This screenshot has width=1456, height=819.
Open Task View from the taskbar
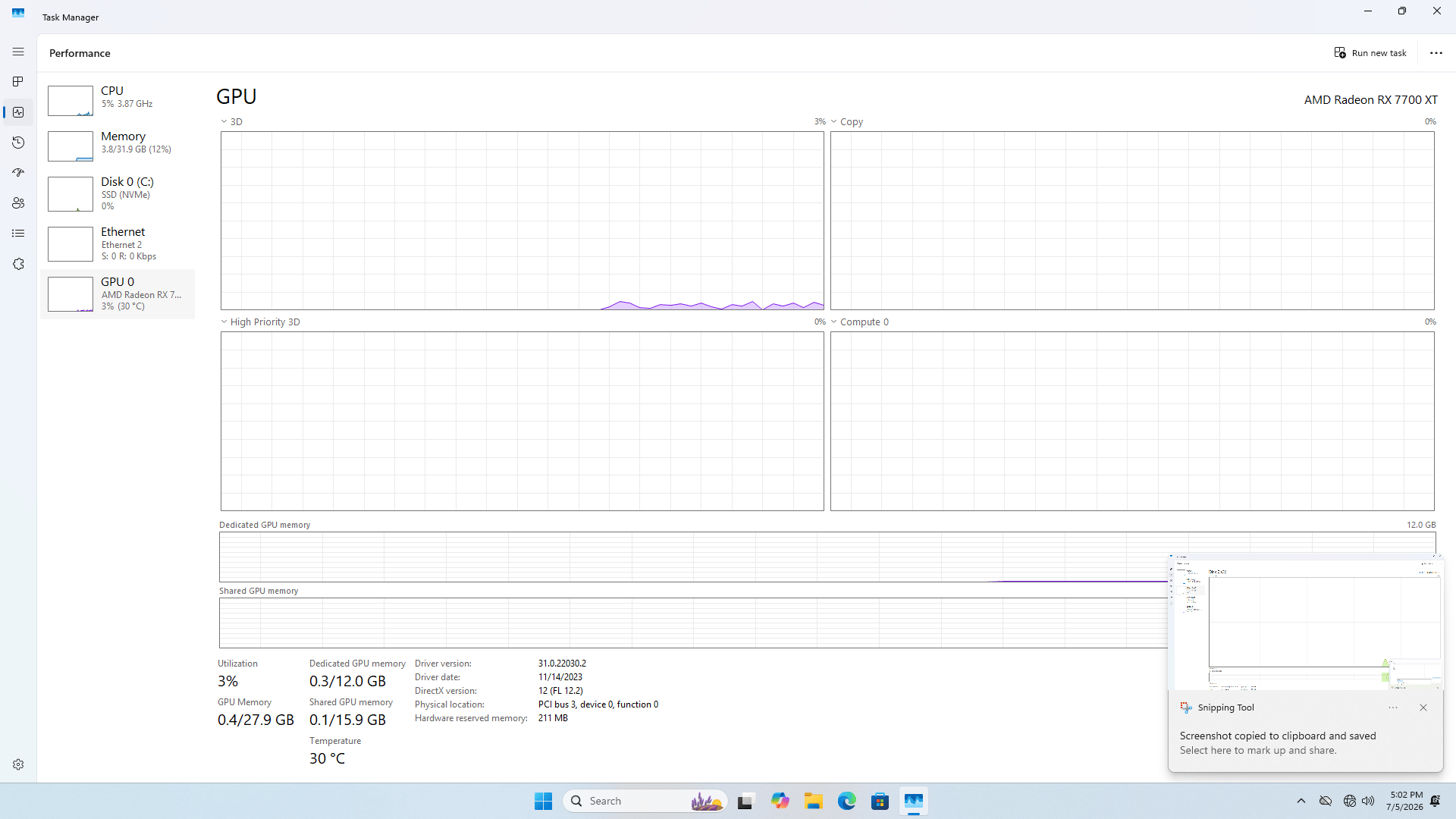click(x=746, y=801)
